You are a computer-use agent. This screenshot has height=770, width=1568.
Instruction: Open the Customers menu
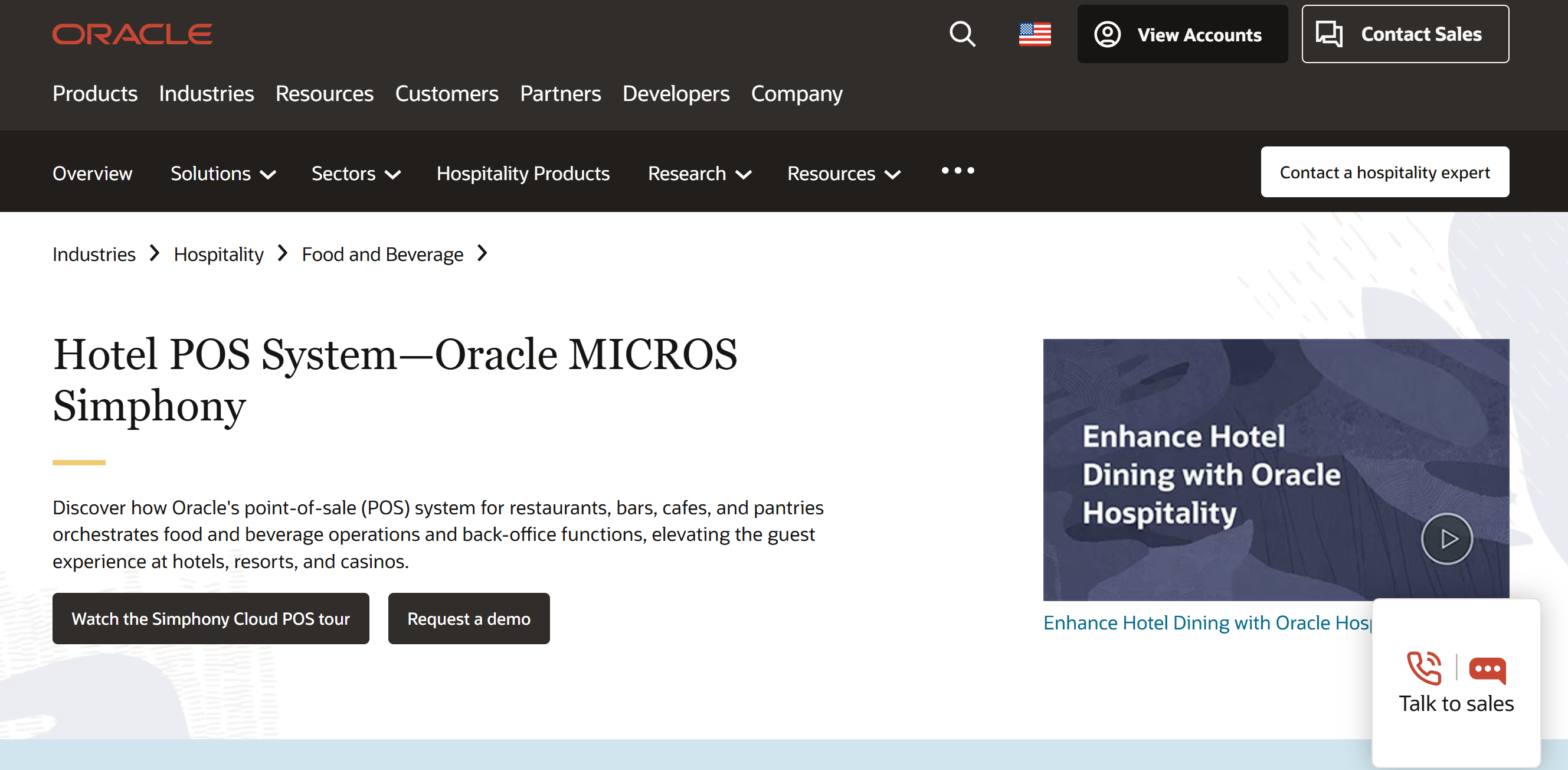447,93
